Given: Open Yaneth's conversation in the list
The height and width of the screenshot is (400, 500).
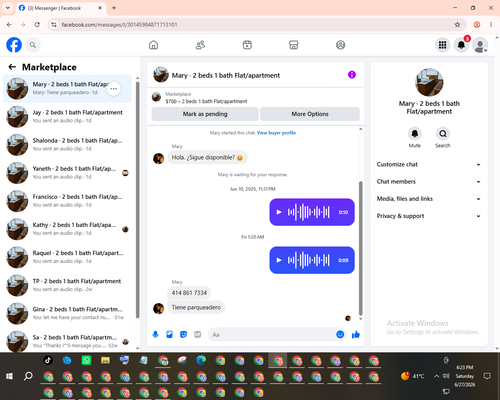Looking at the screenshot, I should 67,173.
